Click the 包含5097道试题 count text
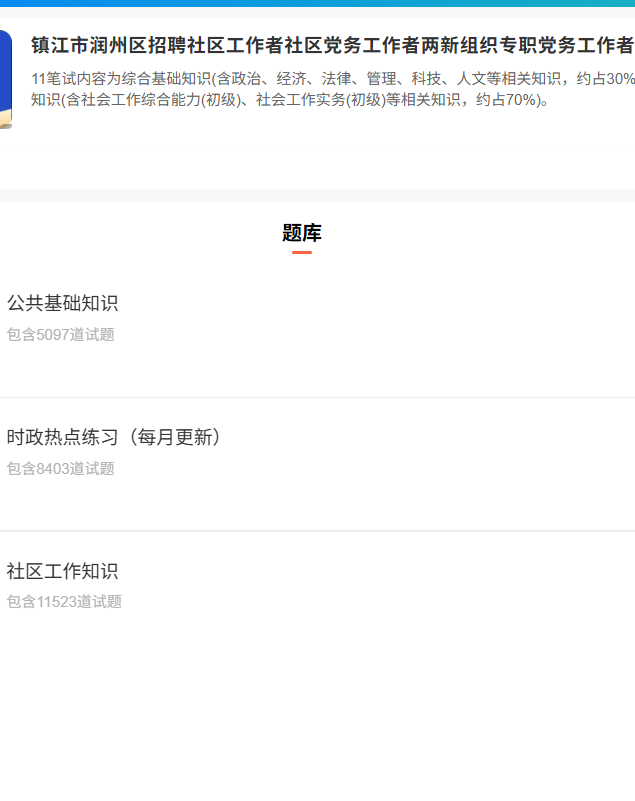This screenshot has height=801, width=635. click(60, 335)
